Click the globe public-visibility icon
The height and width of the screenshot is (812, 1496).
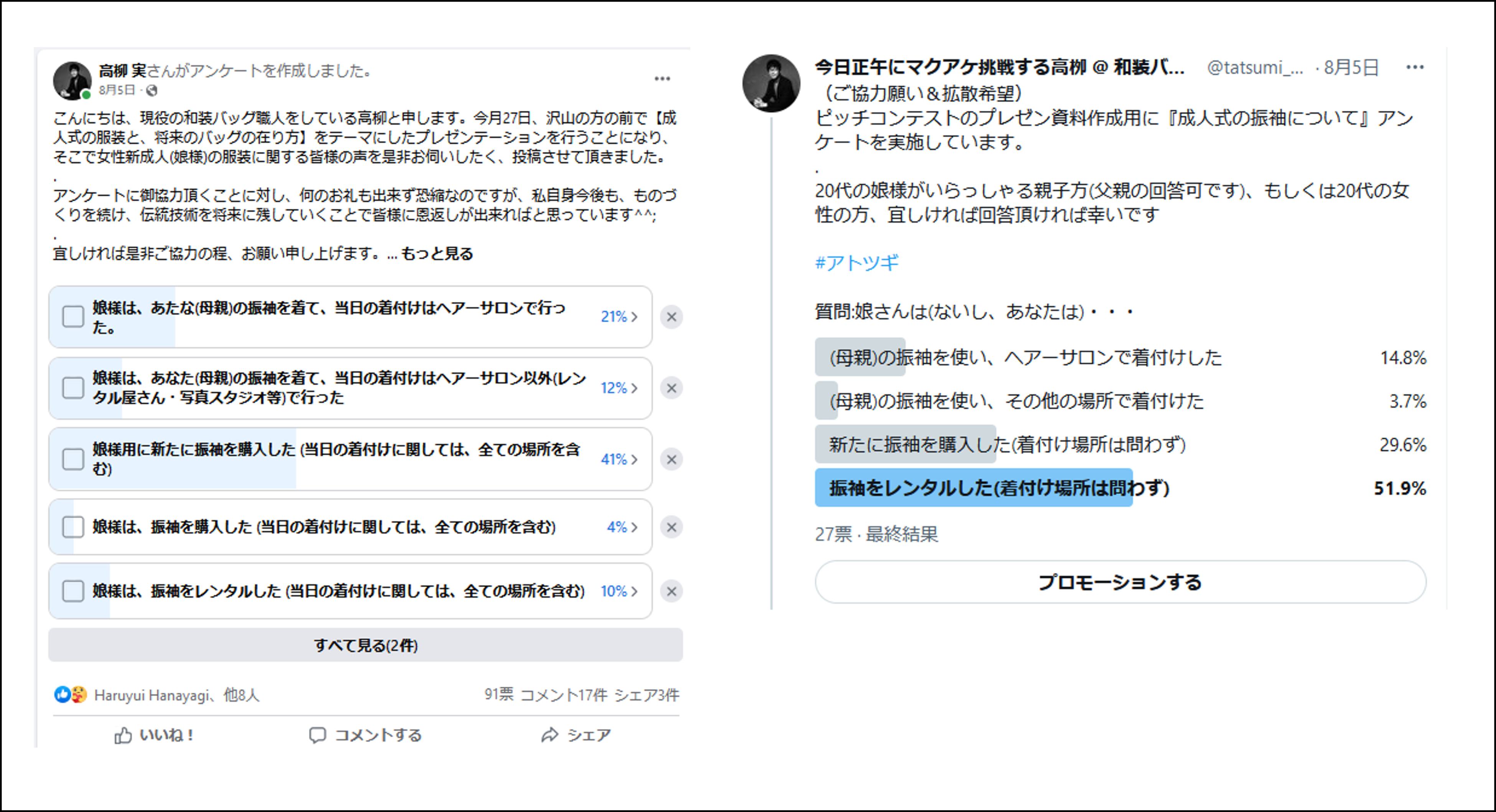[x=152, y=91]
